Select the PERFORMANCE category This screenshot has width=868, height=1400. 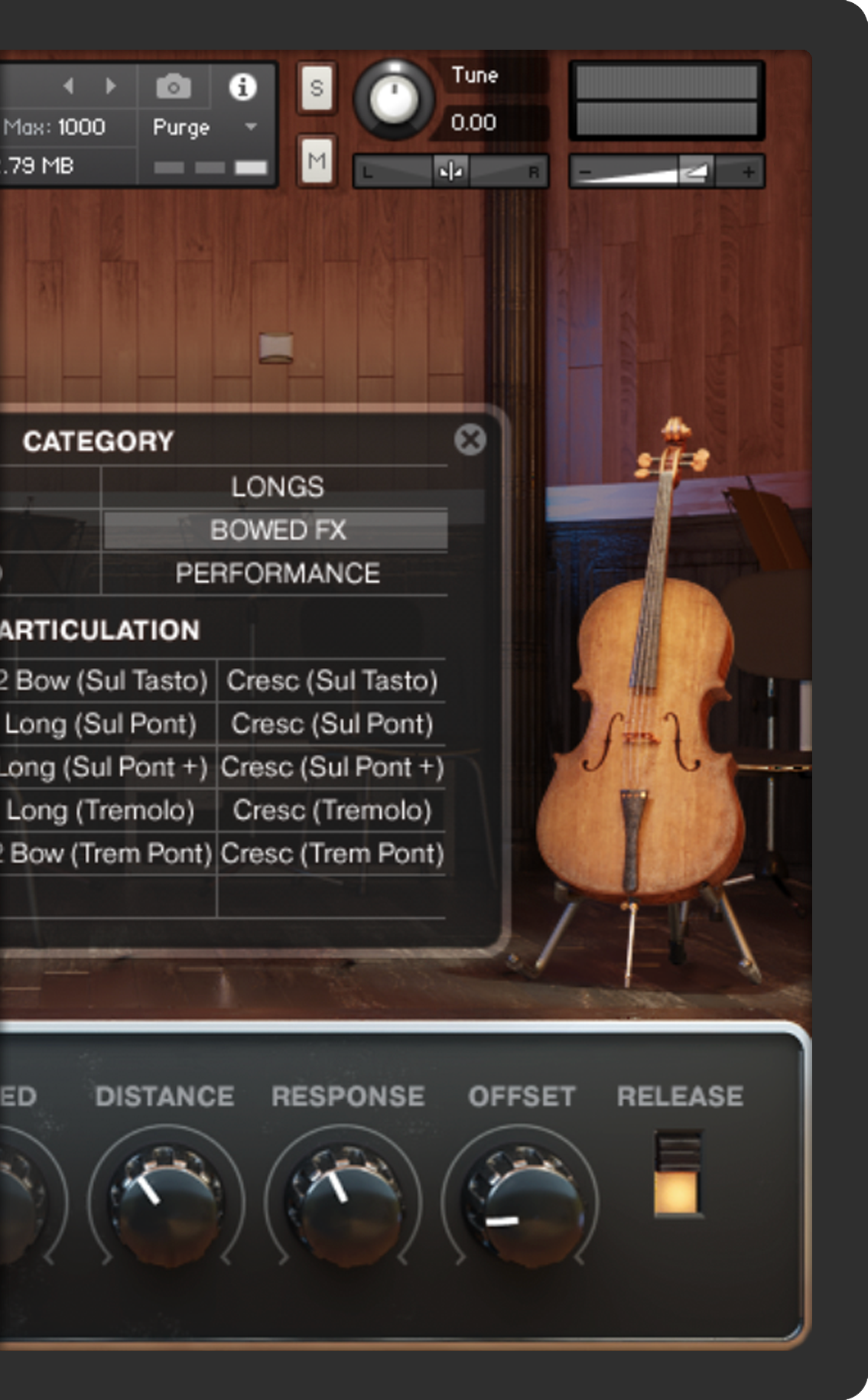pos(277,573)
